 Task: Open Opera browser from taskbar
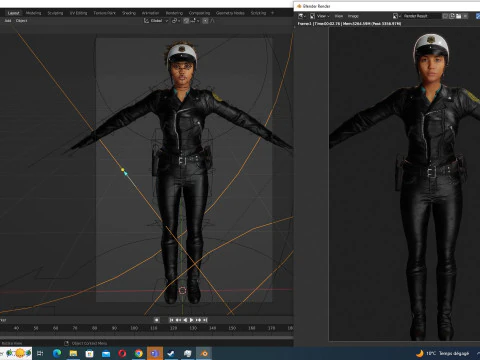(x=122, y=353)
